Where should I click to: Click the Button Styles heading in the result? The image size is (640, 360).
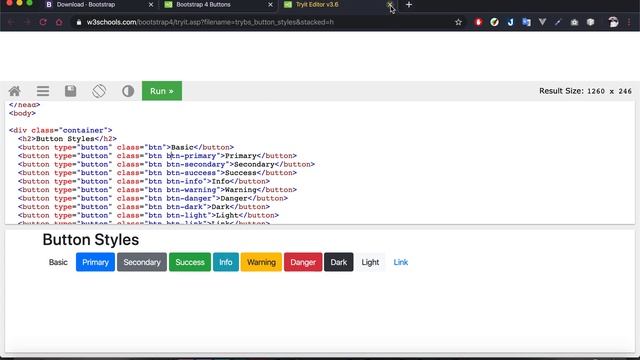click(x=91, y=240)
